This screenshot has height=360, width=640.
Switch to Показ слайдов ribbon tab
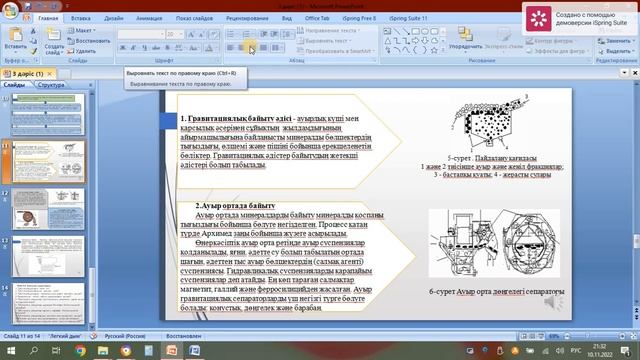point(194,18)
